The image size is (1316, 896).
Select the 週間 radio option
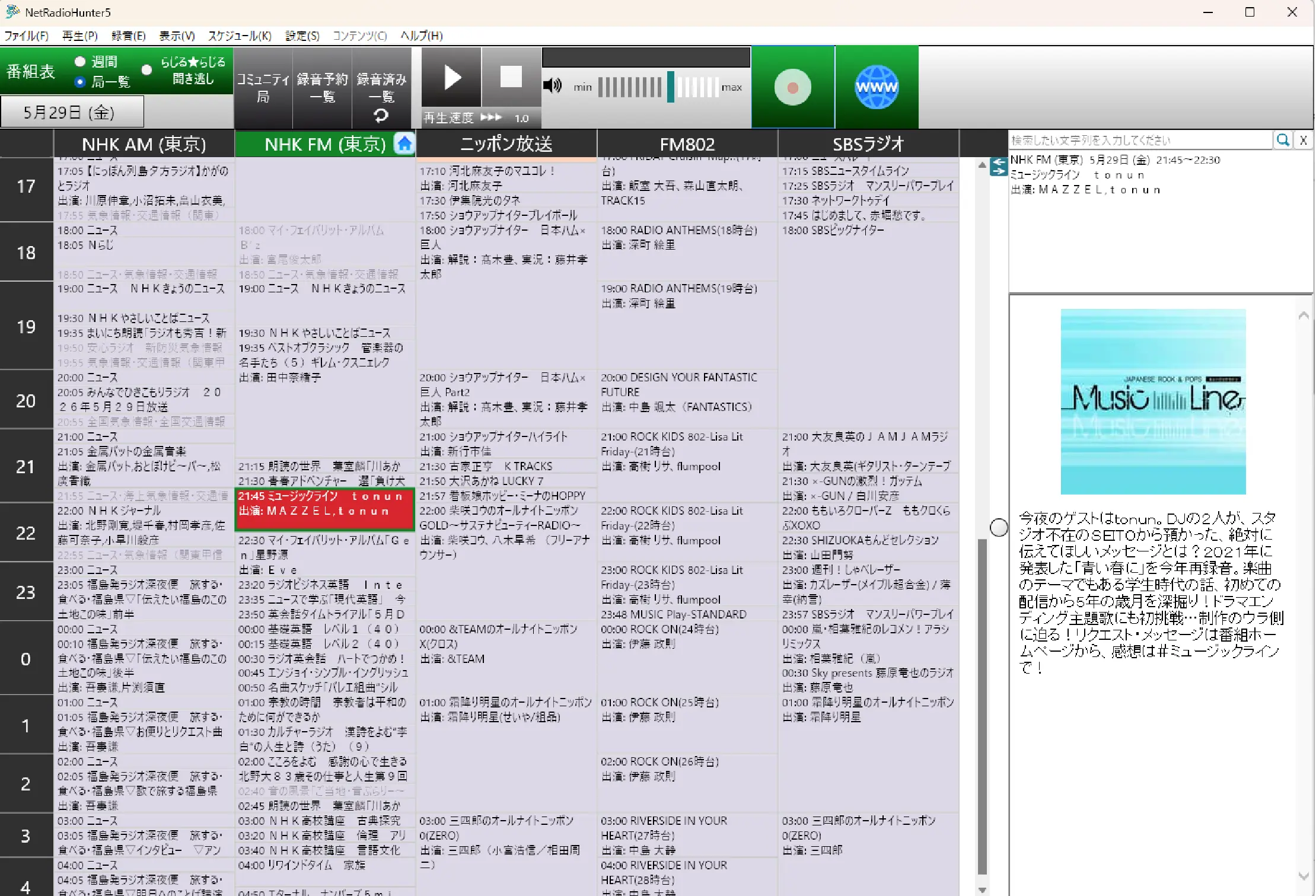(x=80, y=61)
